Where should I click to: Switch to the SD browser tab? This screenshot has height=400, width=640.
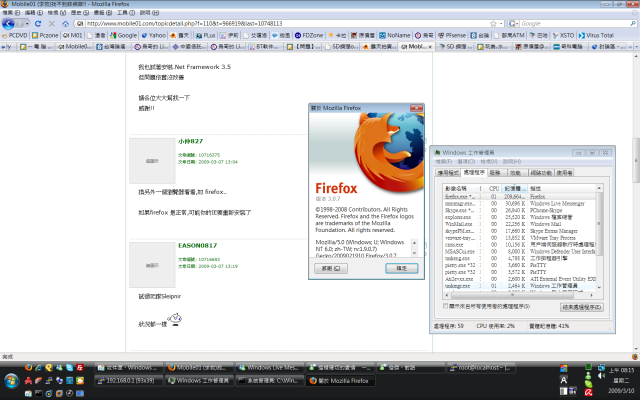(454, 47)
